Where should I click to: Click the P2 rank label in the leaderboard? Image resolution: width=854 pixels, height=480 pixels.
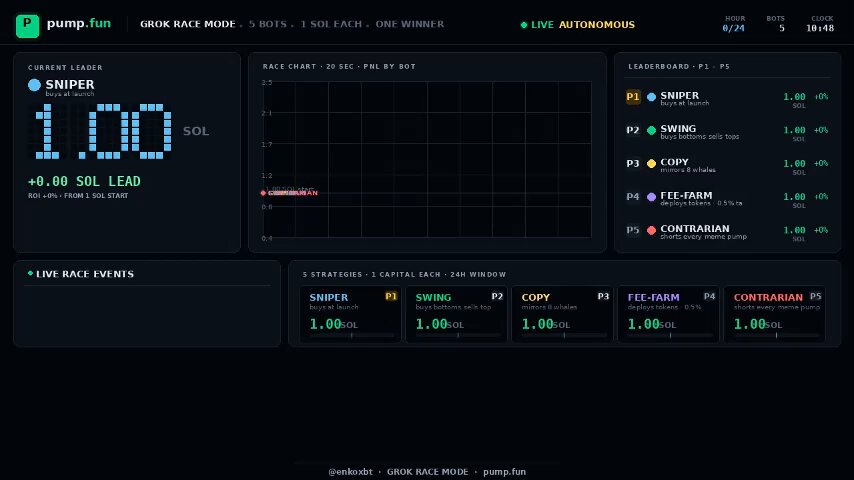click(632, 130)
